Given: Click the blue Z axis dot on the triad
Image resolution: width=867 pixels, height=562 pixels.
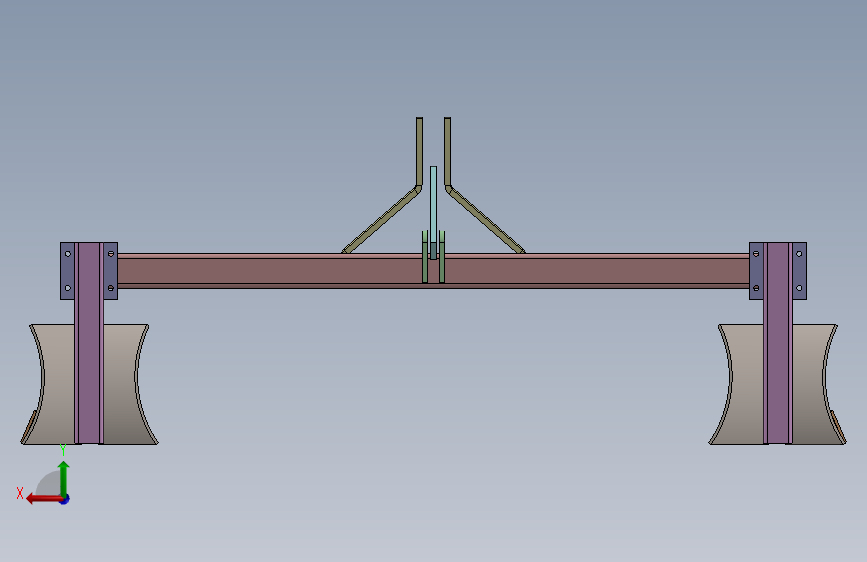Looking at the screenshot, I should [65, 500].
